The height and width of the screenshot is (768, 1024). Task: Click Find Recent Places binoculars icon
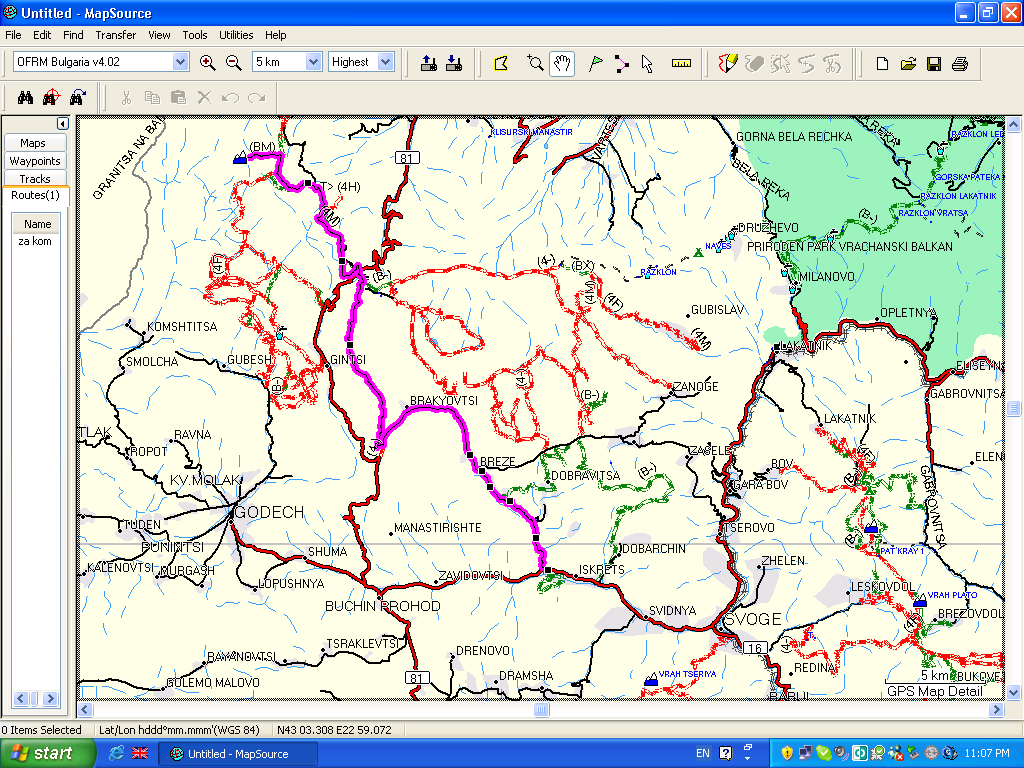(x=77, y=97)
